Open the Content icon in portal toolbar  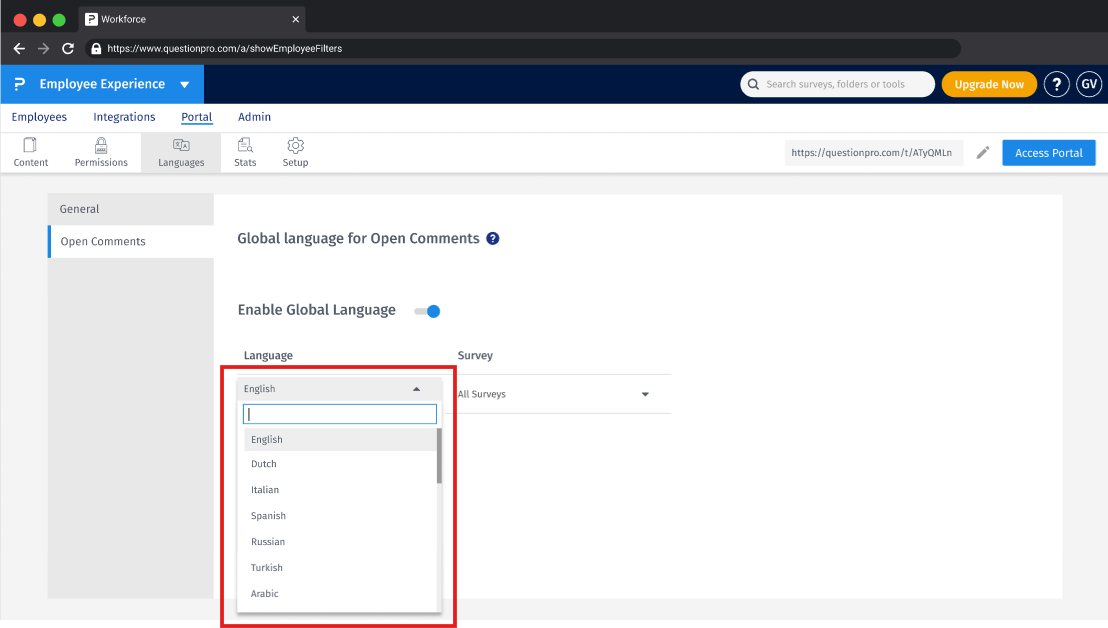[x=30, y=146]
